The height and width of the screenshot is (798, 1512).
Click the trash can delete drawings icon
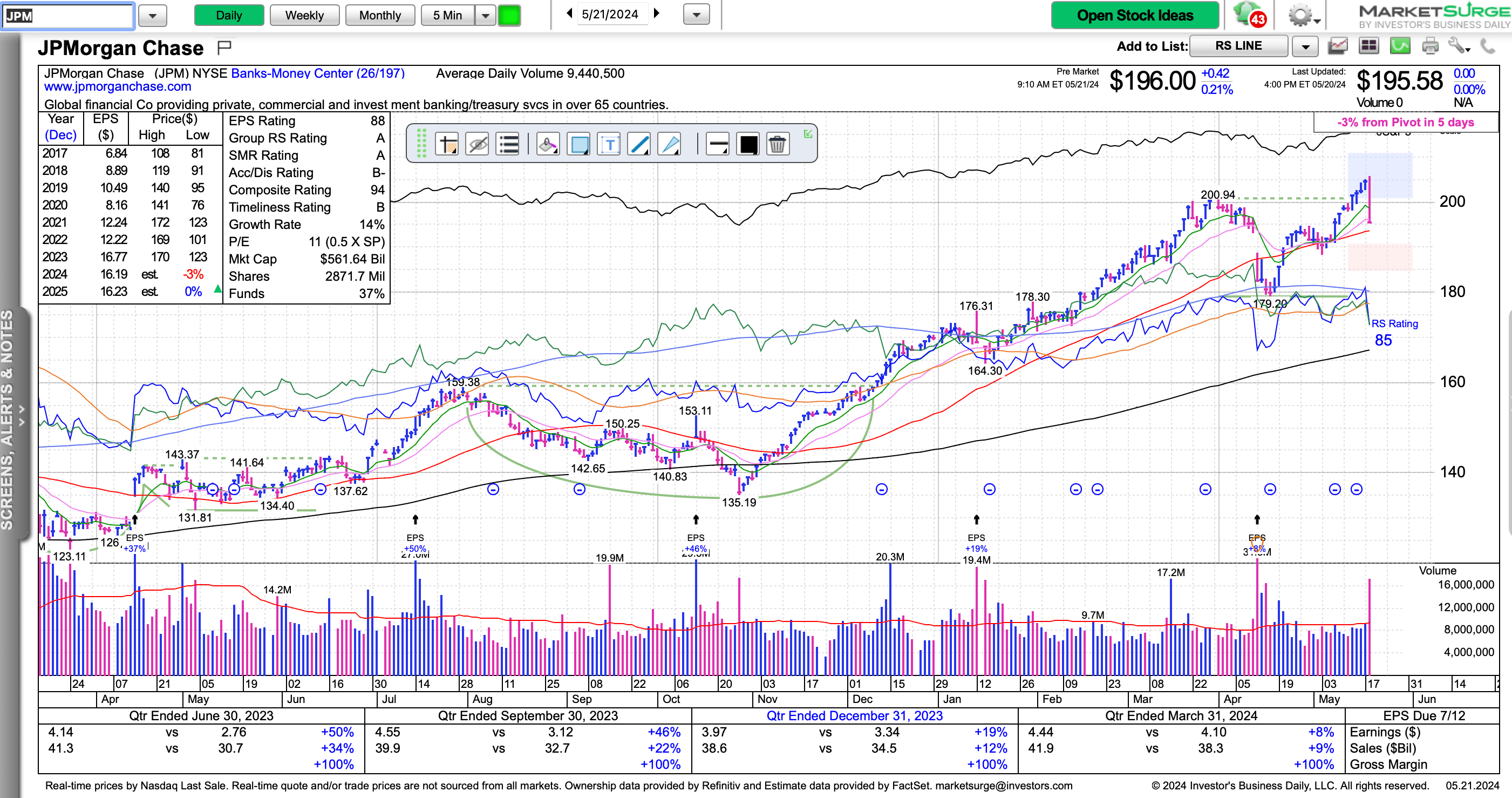pos(777,145)
